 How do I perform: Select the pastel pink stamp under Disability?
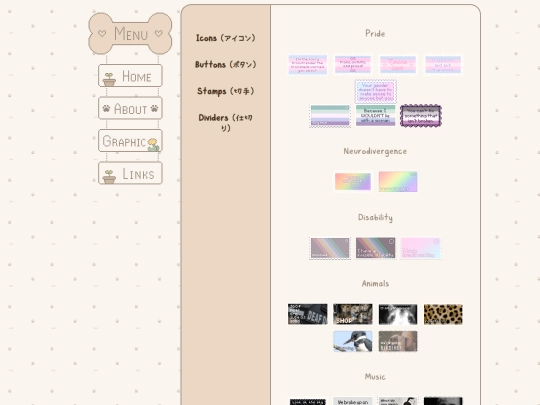421,248
